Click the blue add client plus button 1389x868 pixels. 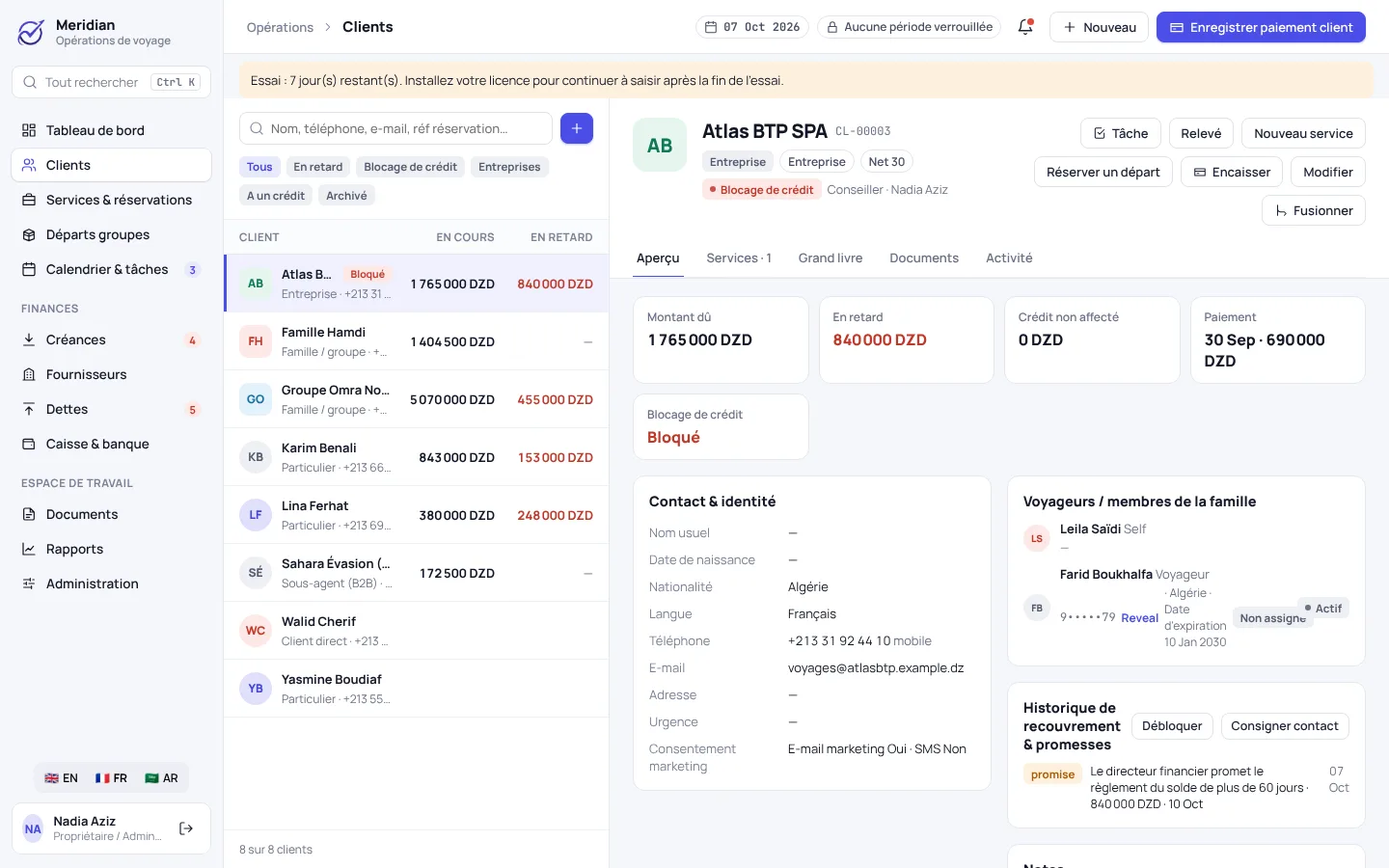(577, 128)
